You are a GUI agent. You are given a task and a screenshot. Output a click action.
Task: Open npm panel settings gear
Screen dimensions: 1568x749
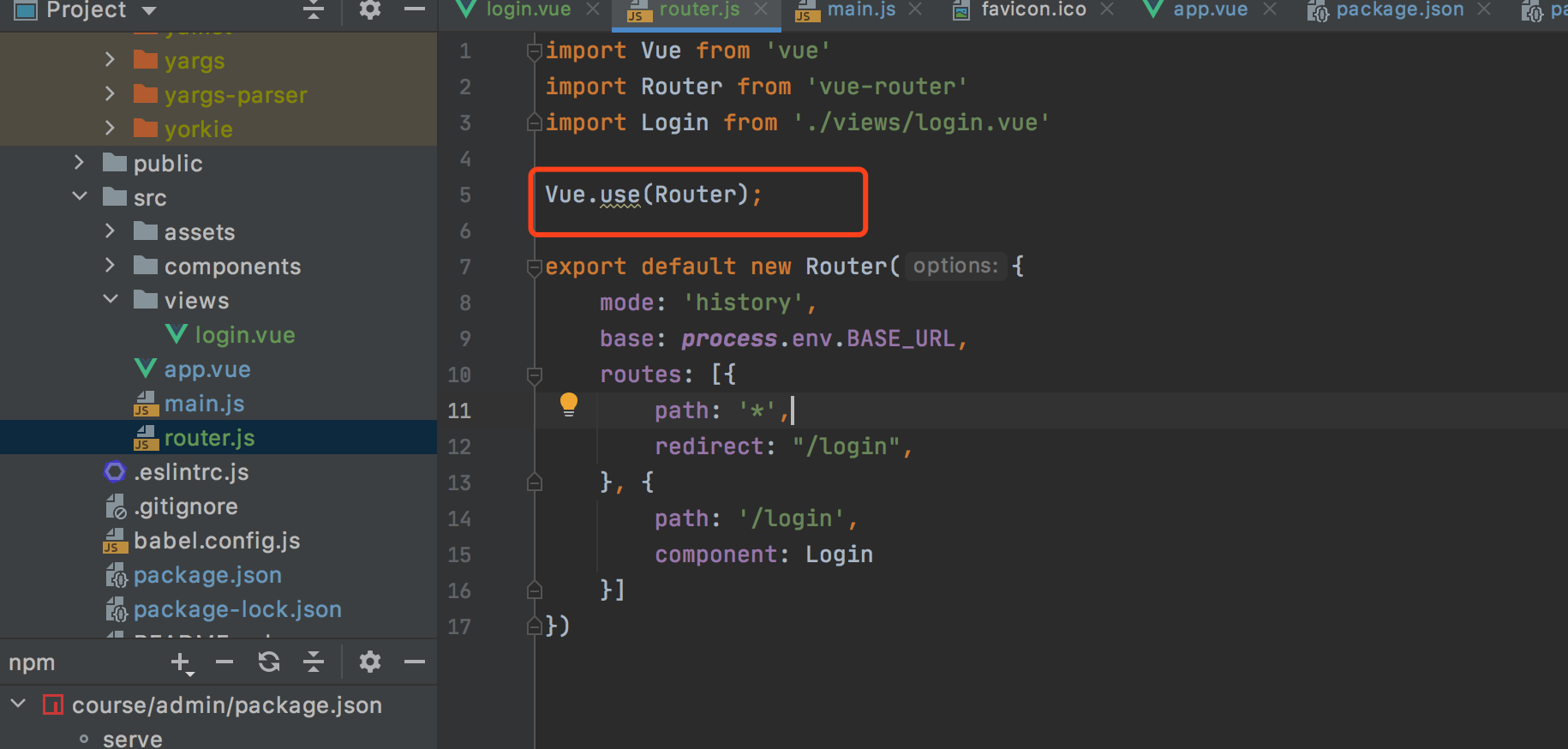point(369,662)
